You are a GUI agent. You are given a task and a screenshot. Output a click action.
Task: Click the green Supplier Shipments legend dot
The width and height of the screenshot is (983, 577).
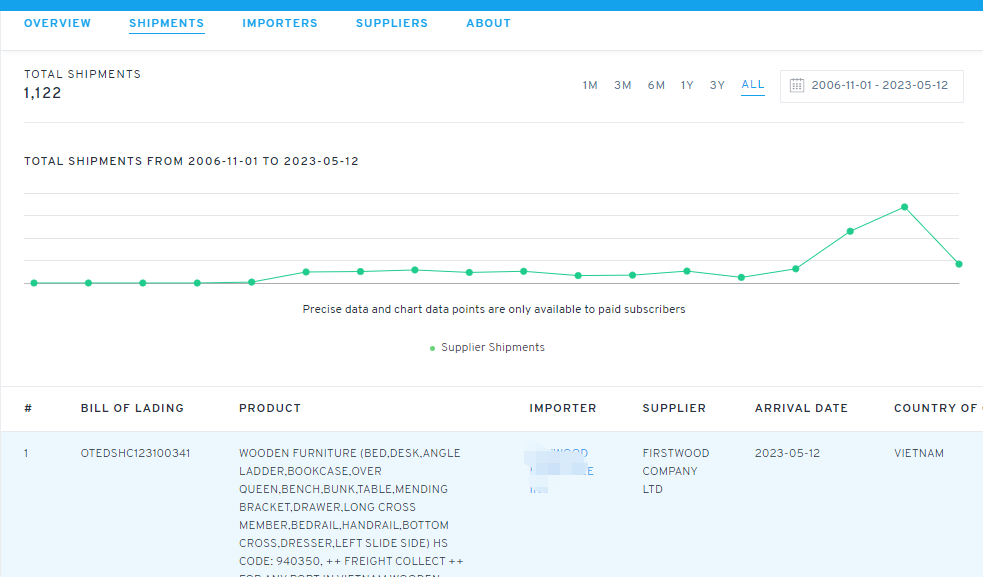(433, 348)
